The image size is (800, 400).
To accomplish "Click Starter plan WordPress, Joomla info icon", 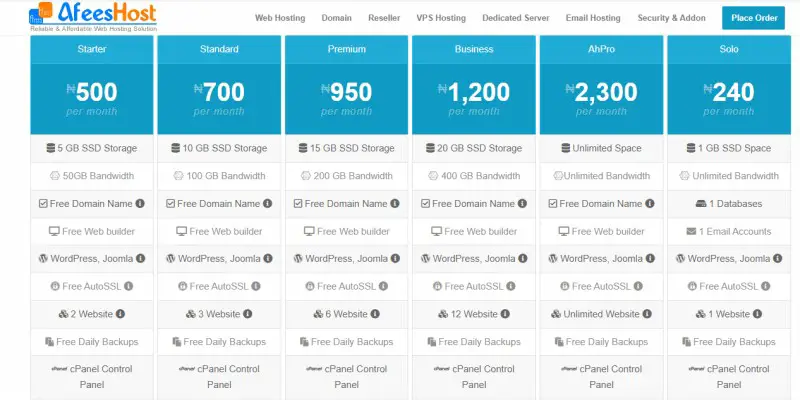I will (140, 259).
